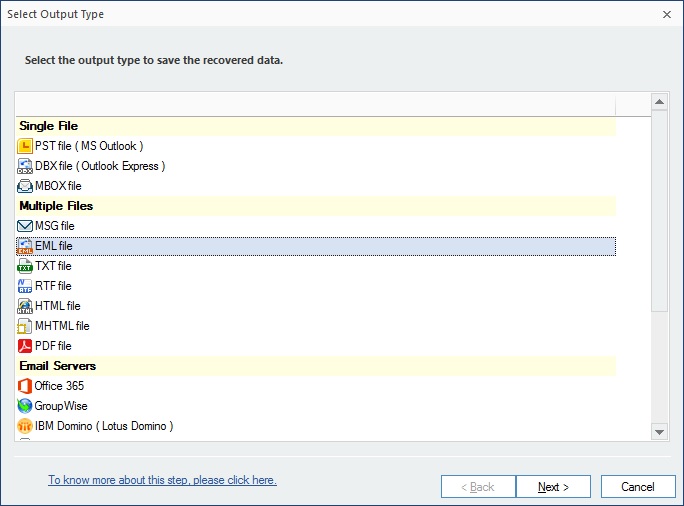Viewport: 684px width, 506px height.
Task: Click the Cancel button
Action: [638, 487]
